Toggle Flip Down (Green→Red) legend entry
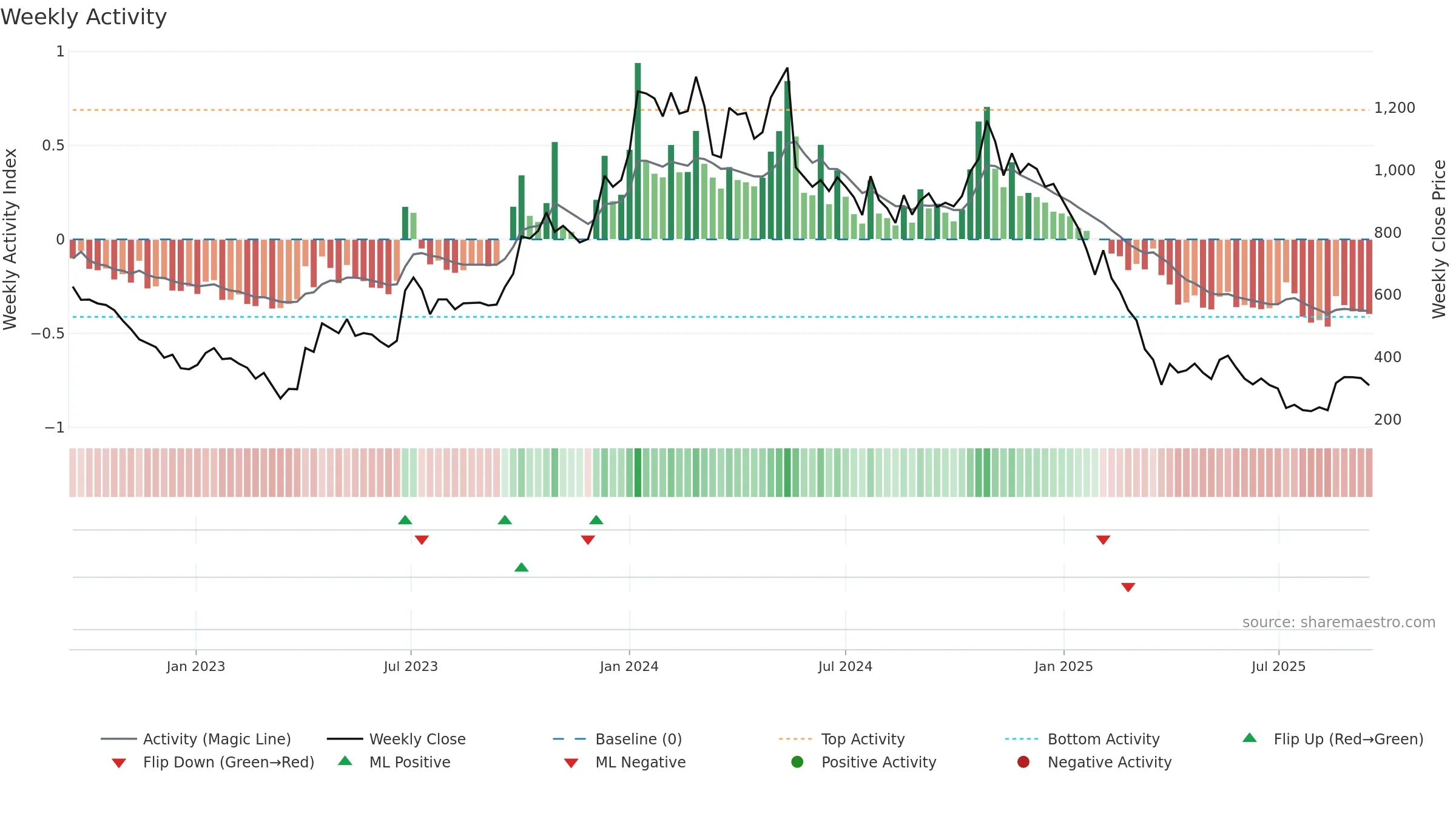Image resolution: width=1456 pixels, height=819 pixels. pyautogui.click(x=213, y=762)
